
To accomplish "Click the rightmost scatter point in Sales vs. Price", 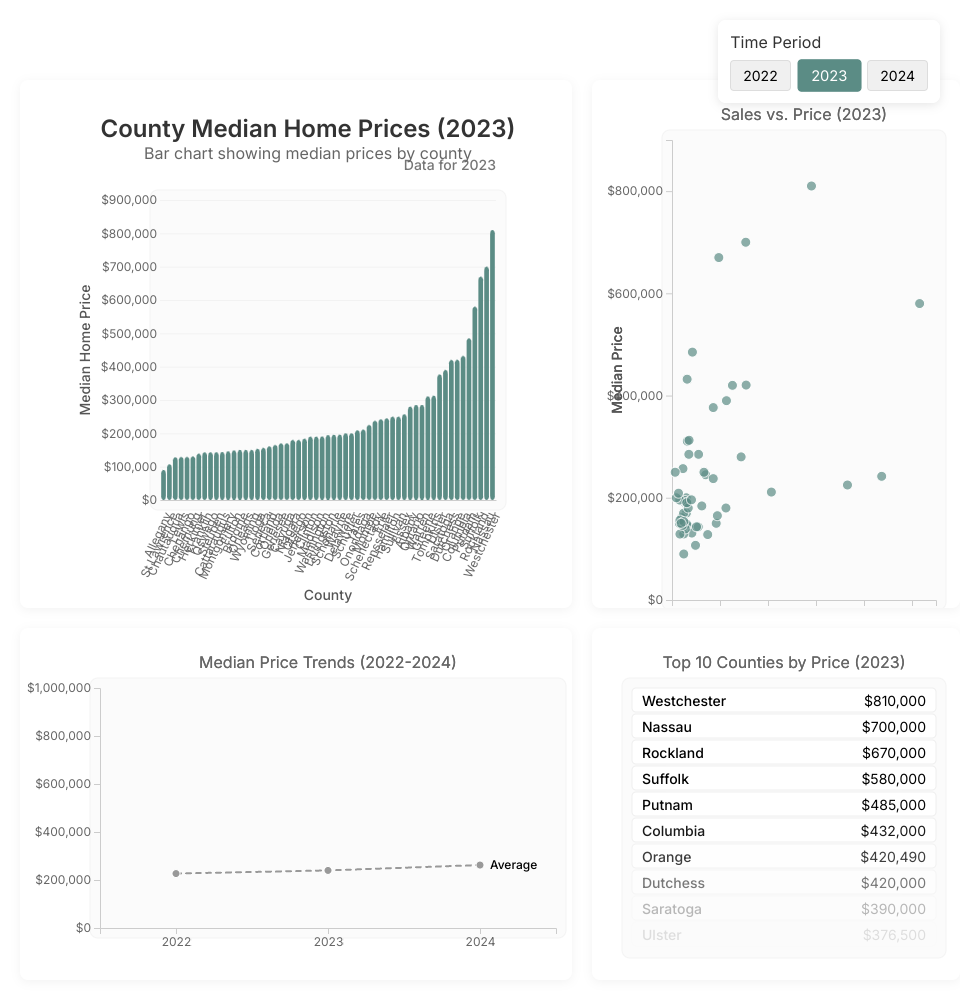I will (x=919, y=303).
